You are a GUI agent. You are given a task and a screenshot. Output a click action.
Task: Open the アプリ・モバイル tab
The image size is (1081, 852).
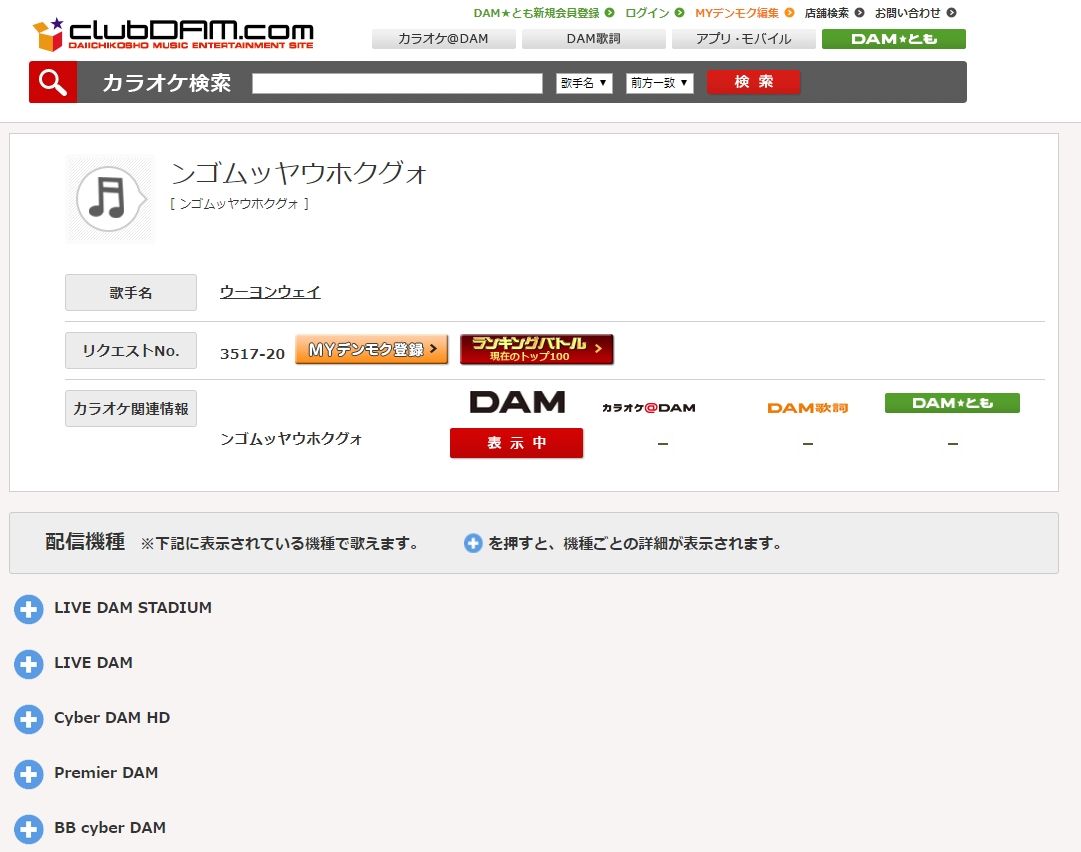tap(744, 39)
